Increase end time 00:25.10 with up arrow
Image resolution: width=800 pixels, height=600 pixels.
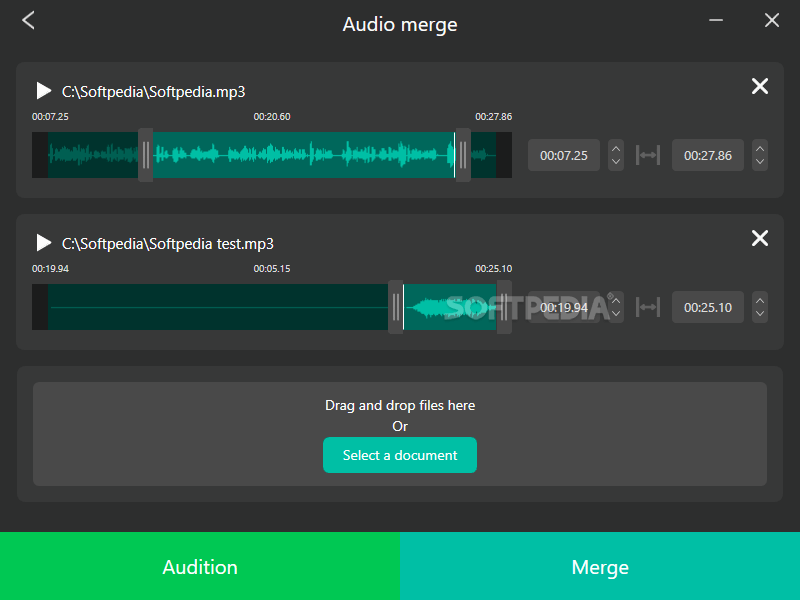760,301
